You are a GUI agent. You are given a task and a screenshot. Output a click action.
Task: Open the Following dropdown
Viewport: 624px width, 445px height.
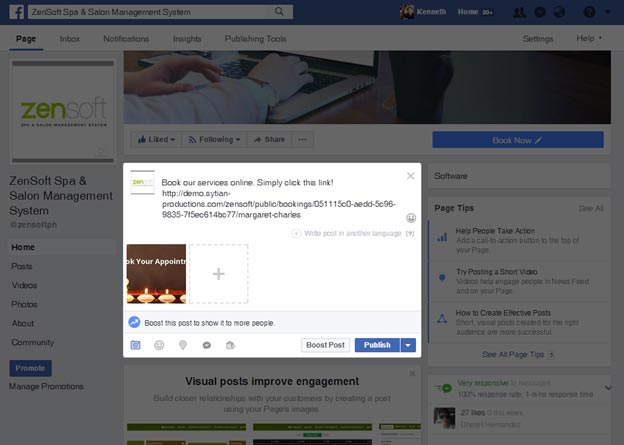pyautogui.click(x=214, y=140)
